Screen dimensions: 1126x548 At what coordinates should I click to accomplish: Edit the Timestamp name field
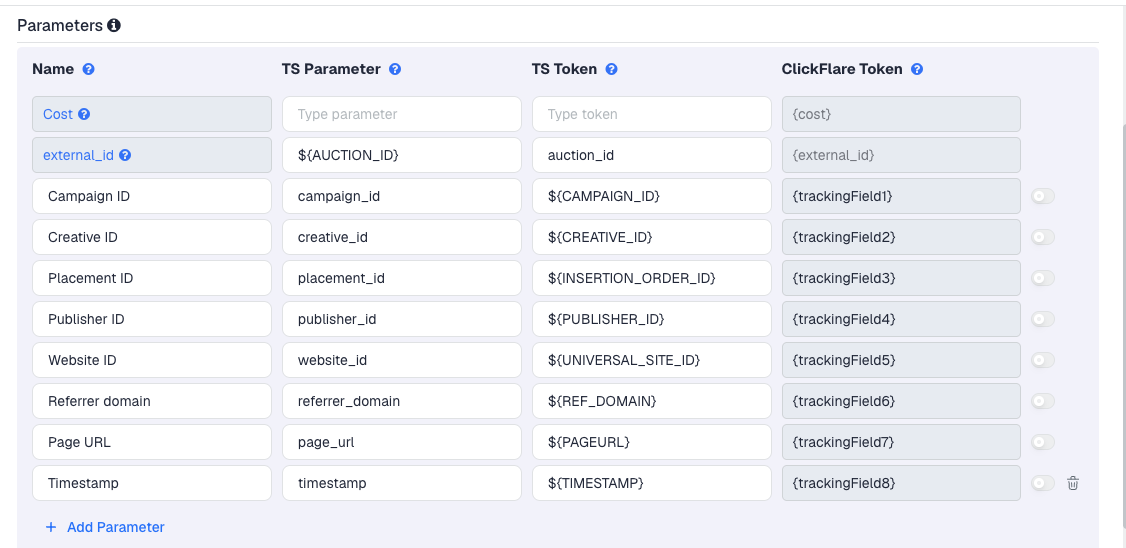coord(152,483)
